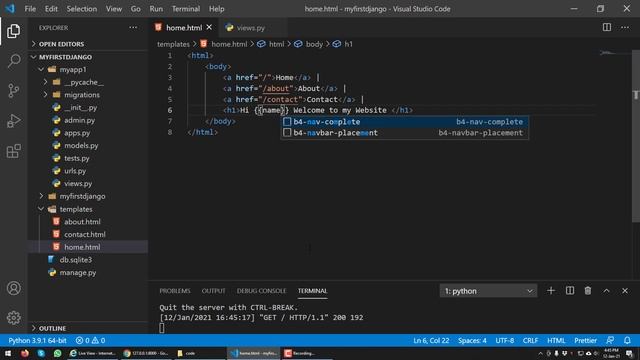
Task: Open the Source Control view icon
Action: 13,91
